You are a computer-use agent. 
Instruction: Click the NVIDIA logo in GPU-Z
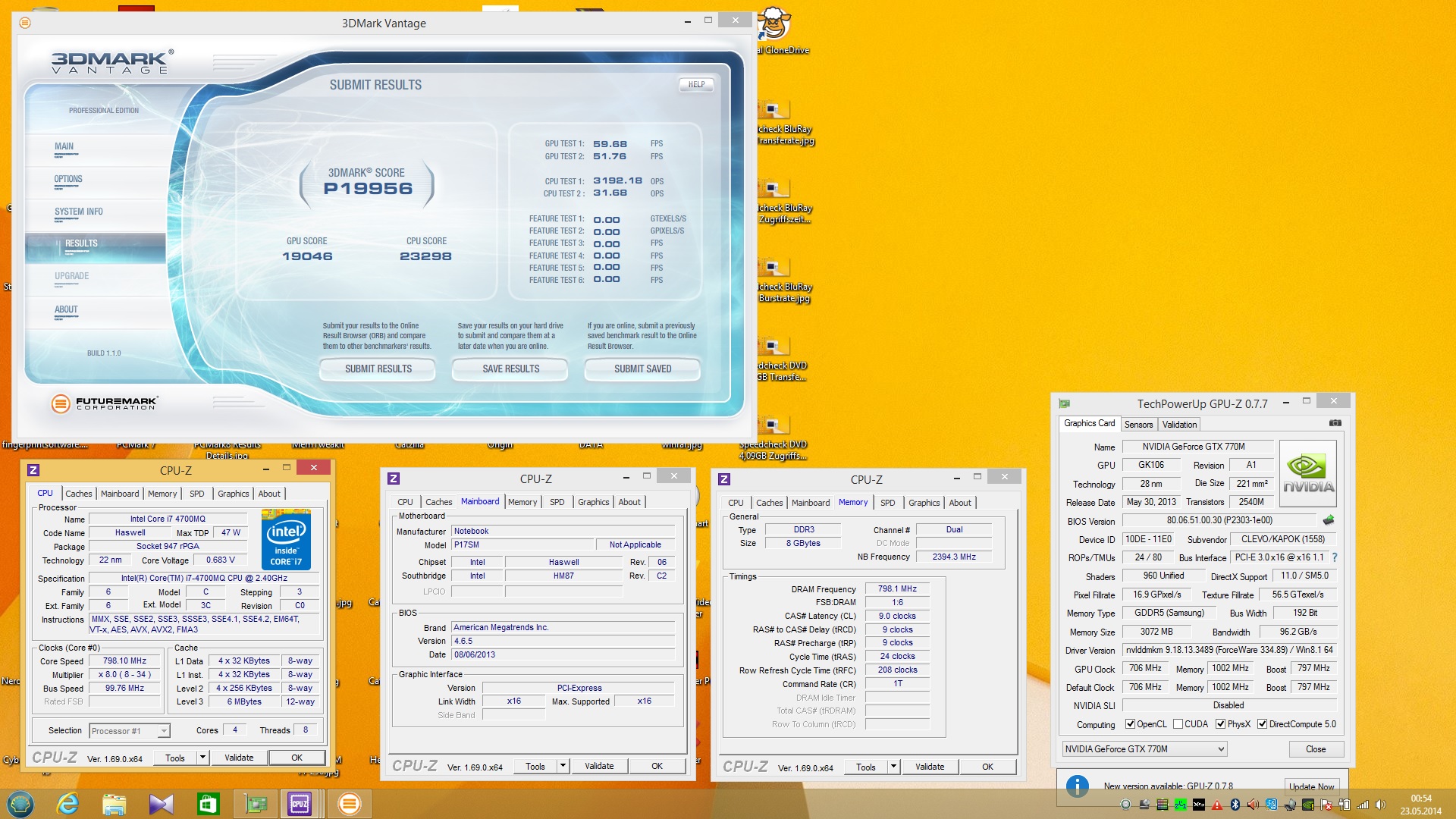[x=1308, y=473]
